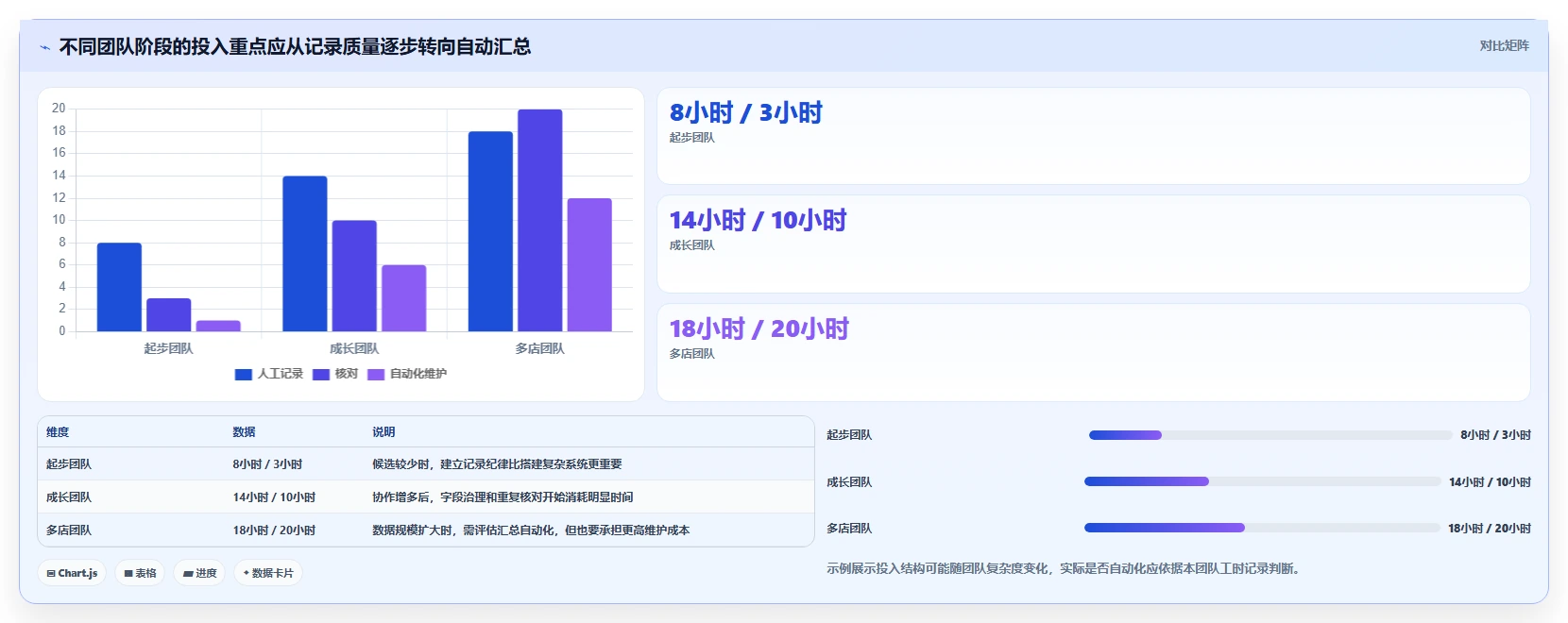
Task: Click the note 协作增多后，字段治理和重复核对…
Action: coord(503,497)
